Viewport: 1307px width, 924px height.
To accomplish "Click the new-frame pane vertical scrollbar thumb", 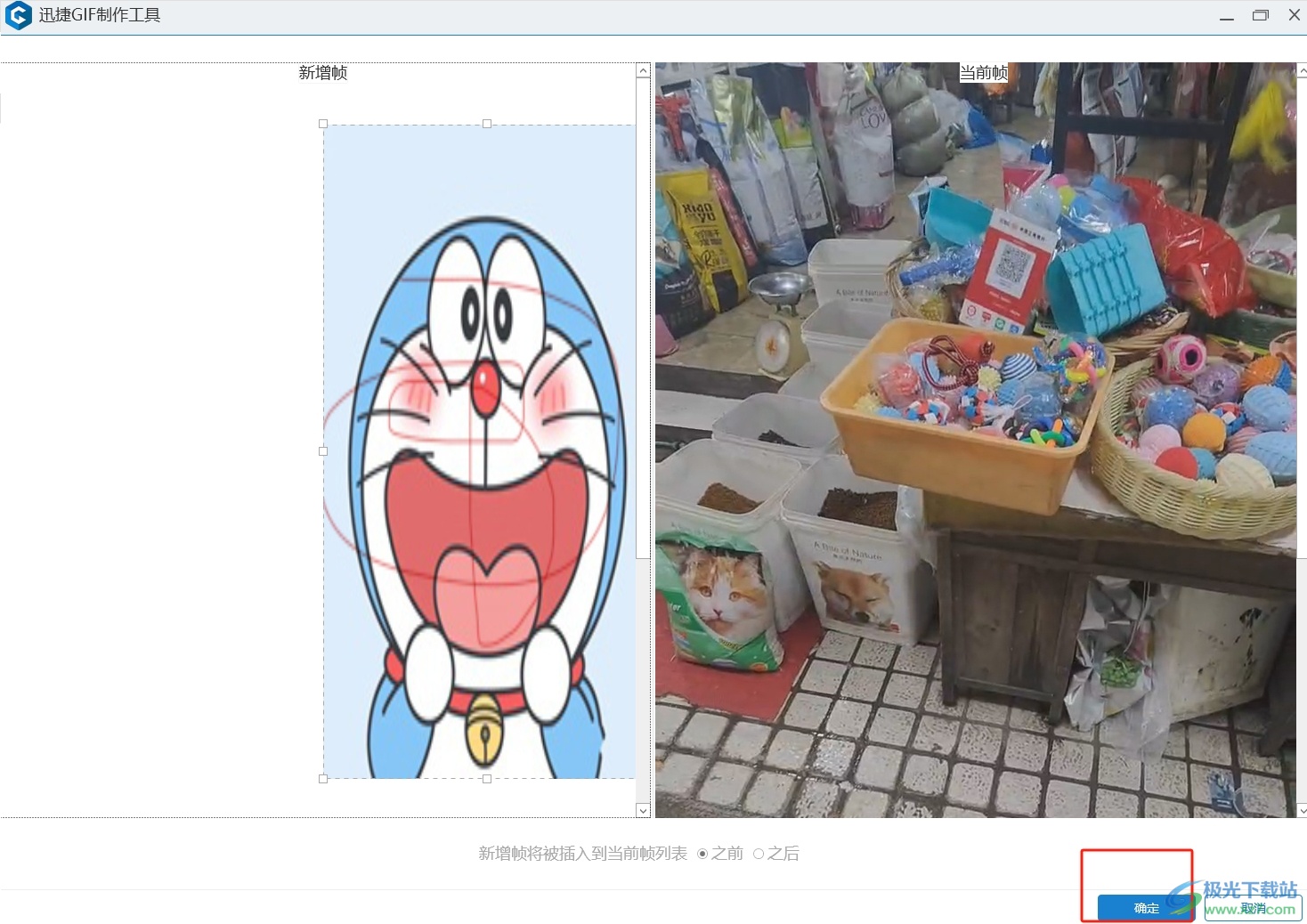I will point(644,319).
